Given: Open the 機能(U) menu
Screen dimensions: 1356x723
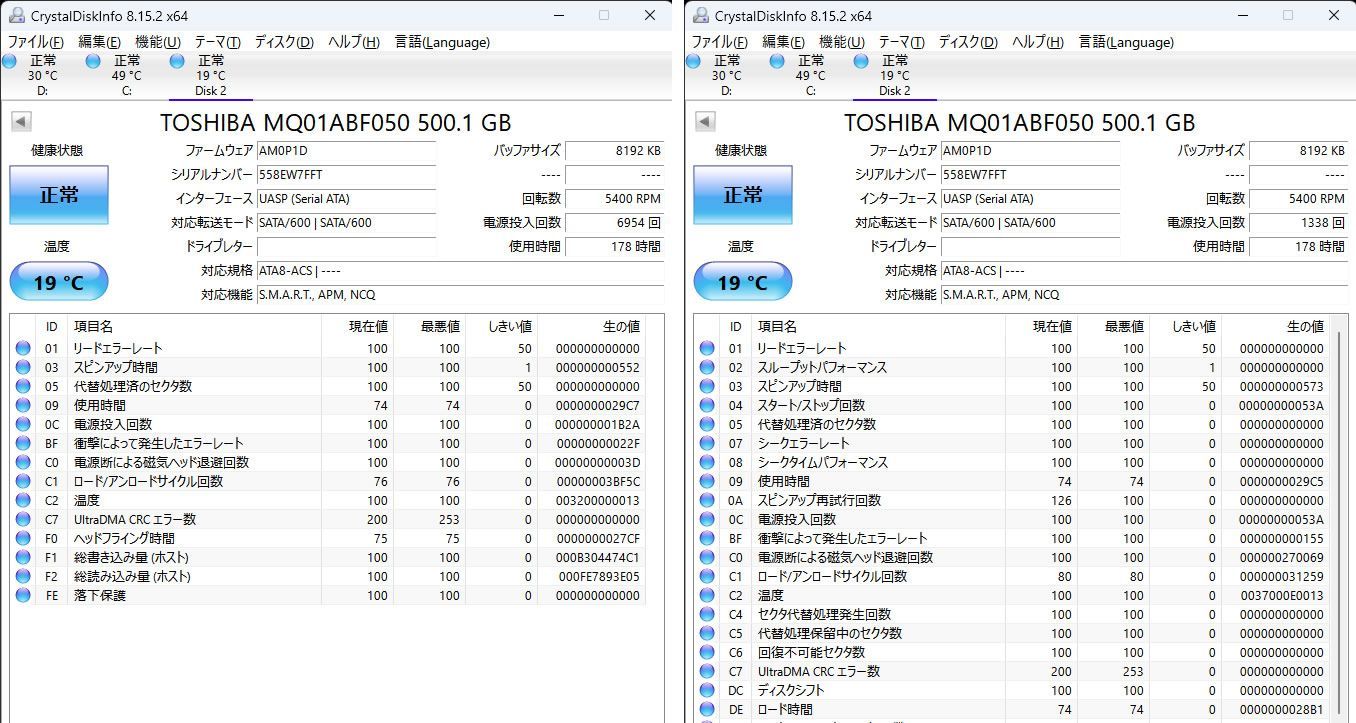Looking at the screenshot, I should [155, 42].
